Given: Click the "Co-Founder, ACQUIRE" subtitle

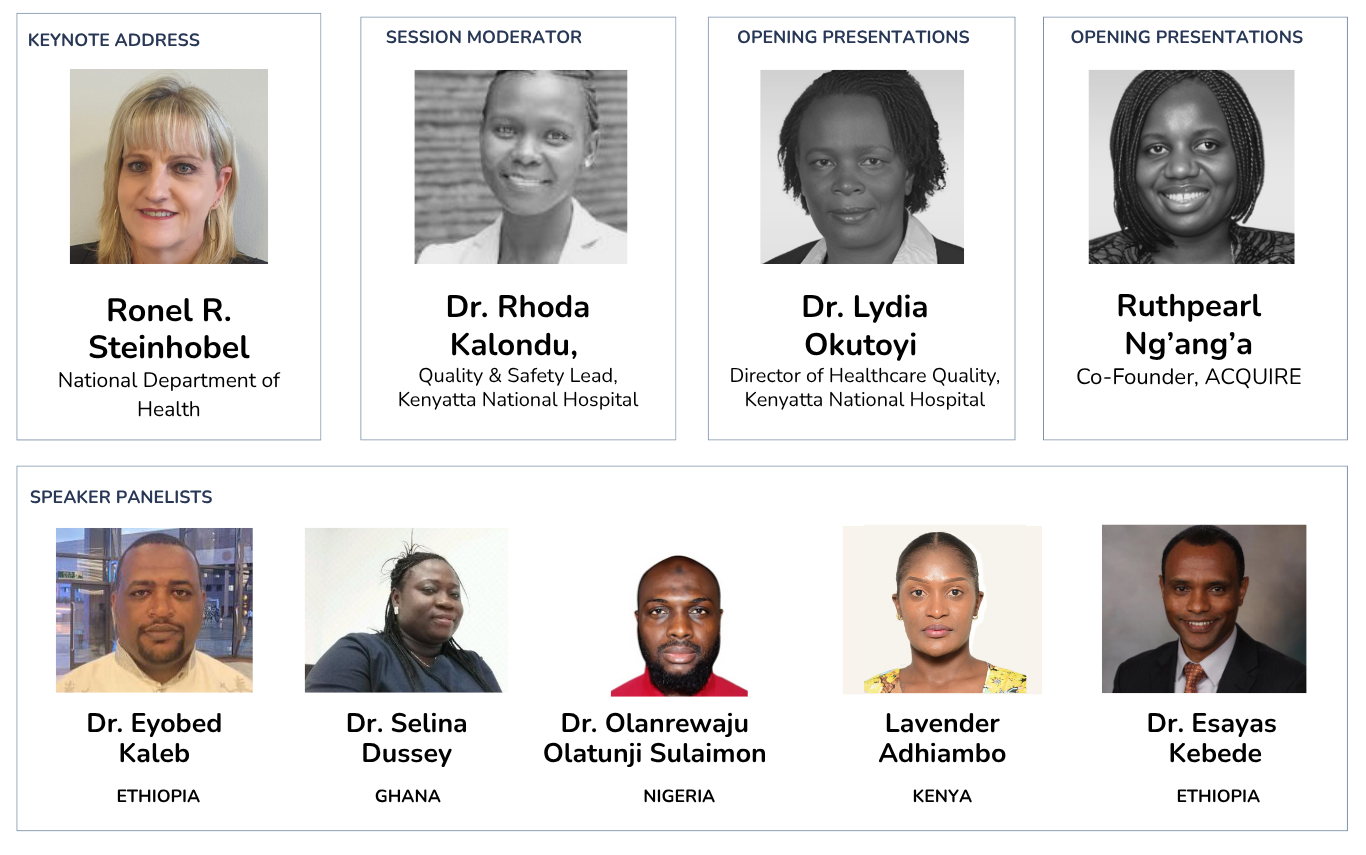Looking at the screenshot, I should coord(1189,377).
